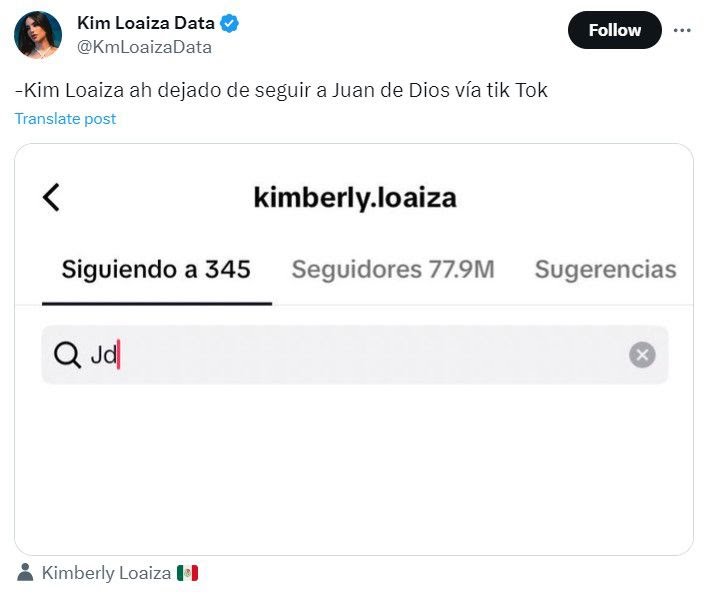Click the @KmLoaizaData handle
This screenshot has width=706, height=594.
coord(144,47)
